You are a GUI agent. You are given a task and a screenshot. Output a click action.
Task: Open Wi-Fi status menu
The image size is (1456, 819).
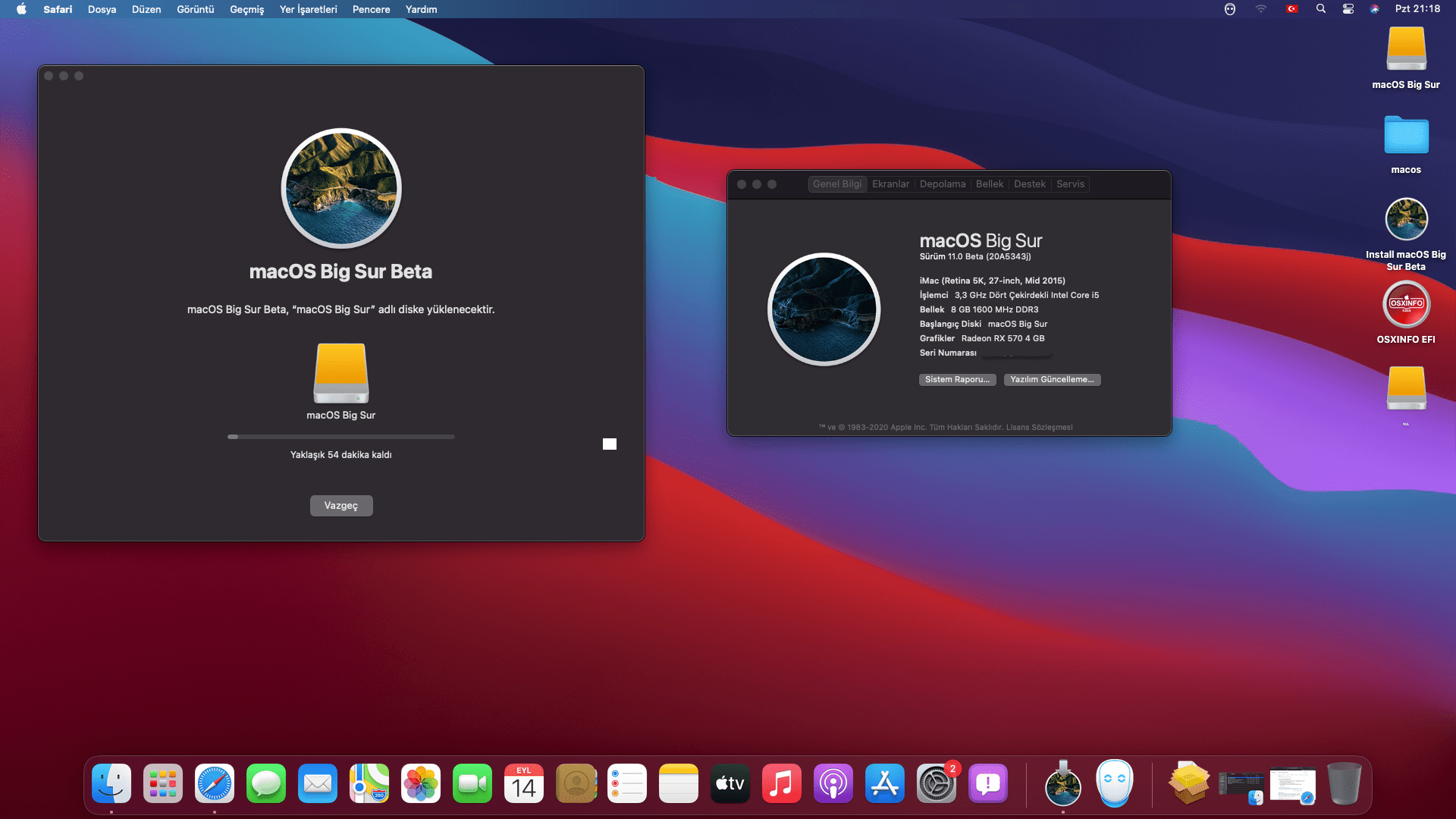[1261, 9]
